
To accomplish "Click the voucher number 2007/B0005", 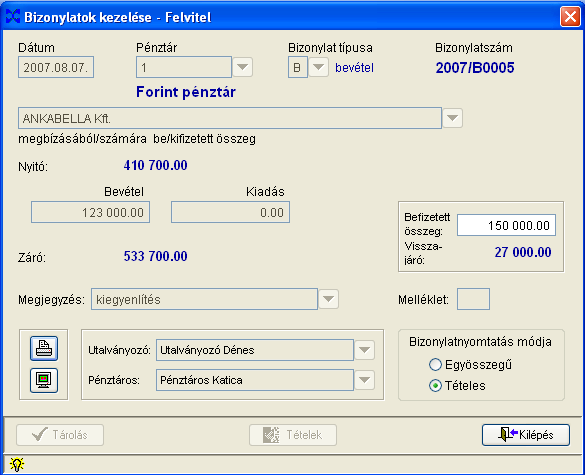I will tap(475, 68).
